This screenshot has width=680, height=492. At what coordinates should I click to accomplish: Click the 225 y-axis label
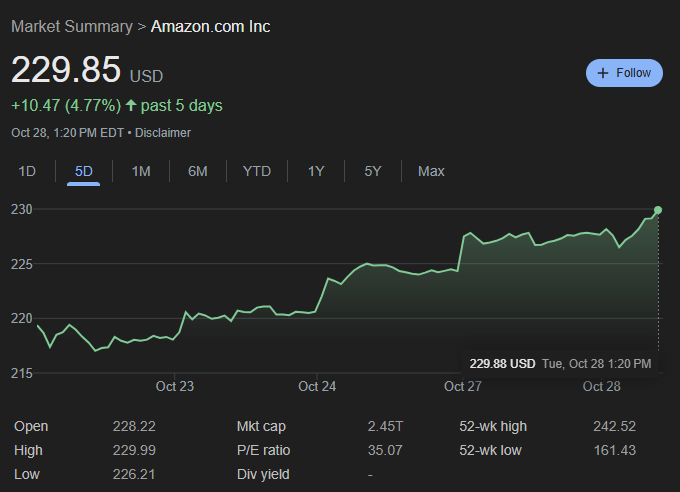tap(22, 264)
